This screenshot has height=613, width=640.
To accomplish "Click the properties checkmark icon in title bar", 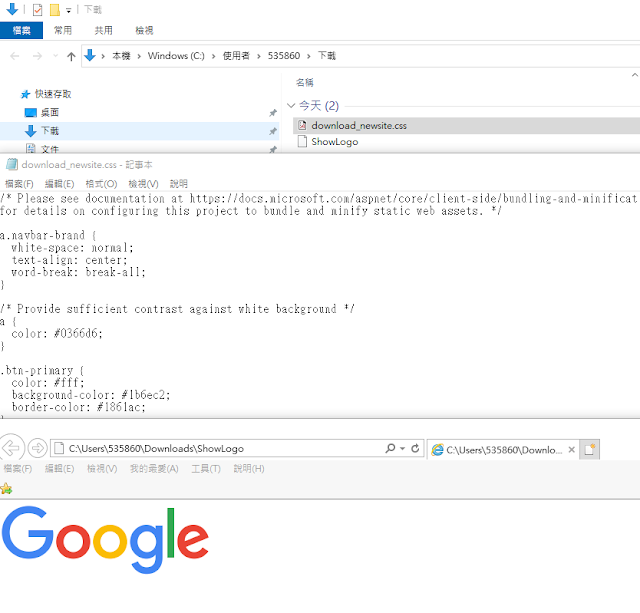I will (37, 9).
